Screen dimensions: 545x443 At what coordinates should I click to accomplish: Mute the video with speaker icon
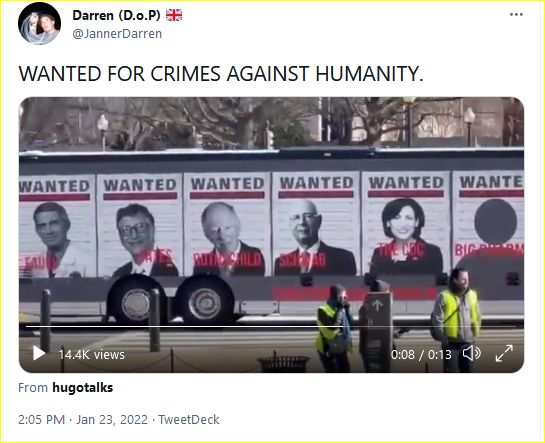point(472,354)
